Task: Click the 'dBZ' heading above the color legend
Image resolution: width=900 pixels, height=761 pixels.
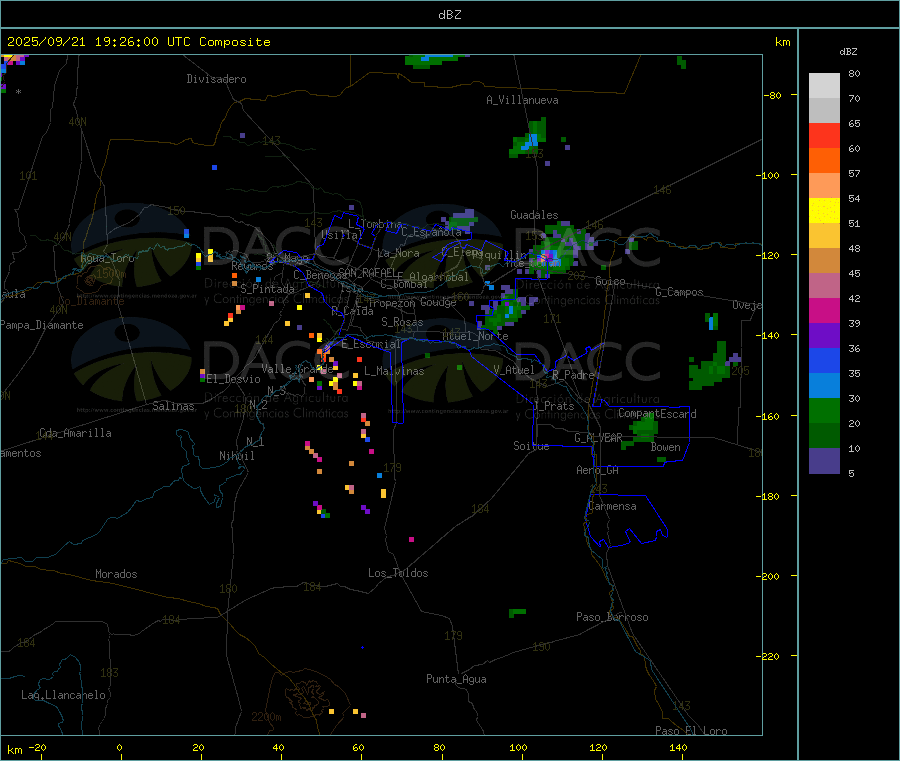Action: [x=848, y=52]
